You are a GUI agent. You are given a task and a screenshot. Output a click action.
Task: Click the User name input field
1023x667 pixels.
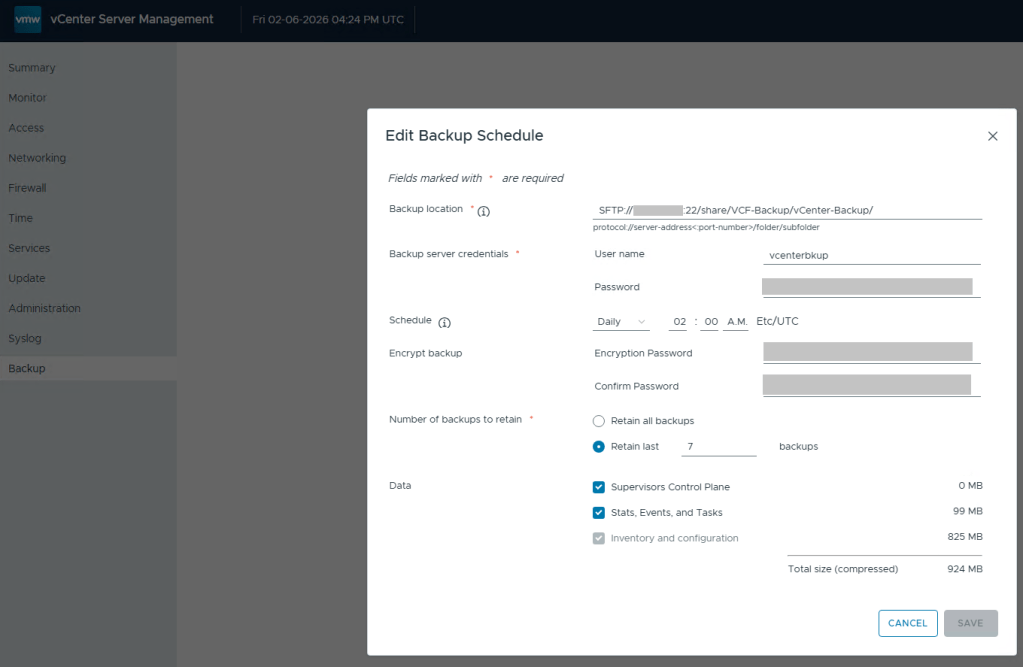[x=870, y=255]
